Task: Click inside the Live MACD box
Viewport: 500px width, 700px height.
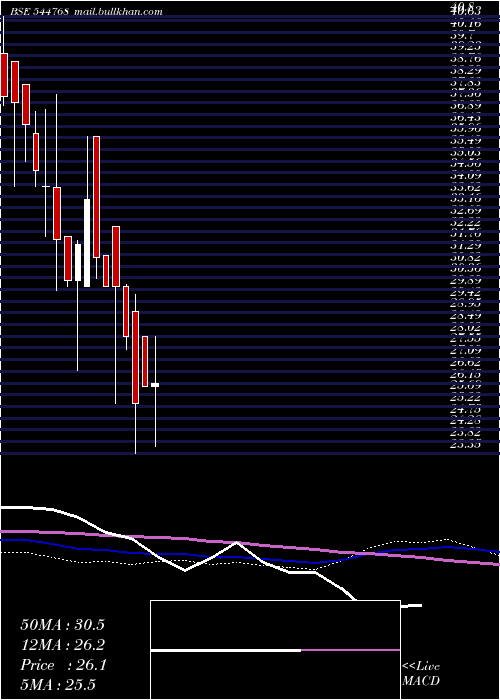Action: (275, 650)
